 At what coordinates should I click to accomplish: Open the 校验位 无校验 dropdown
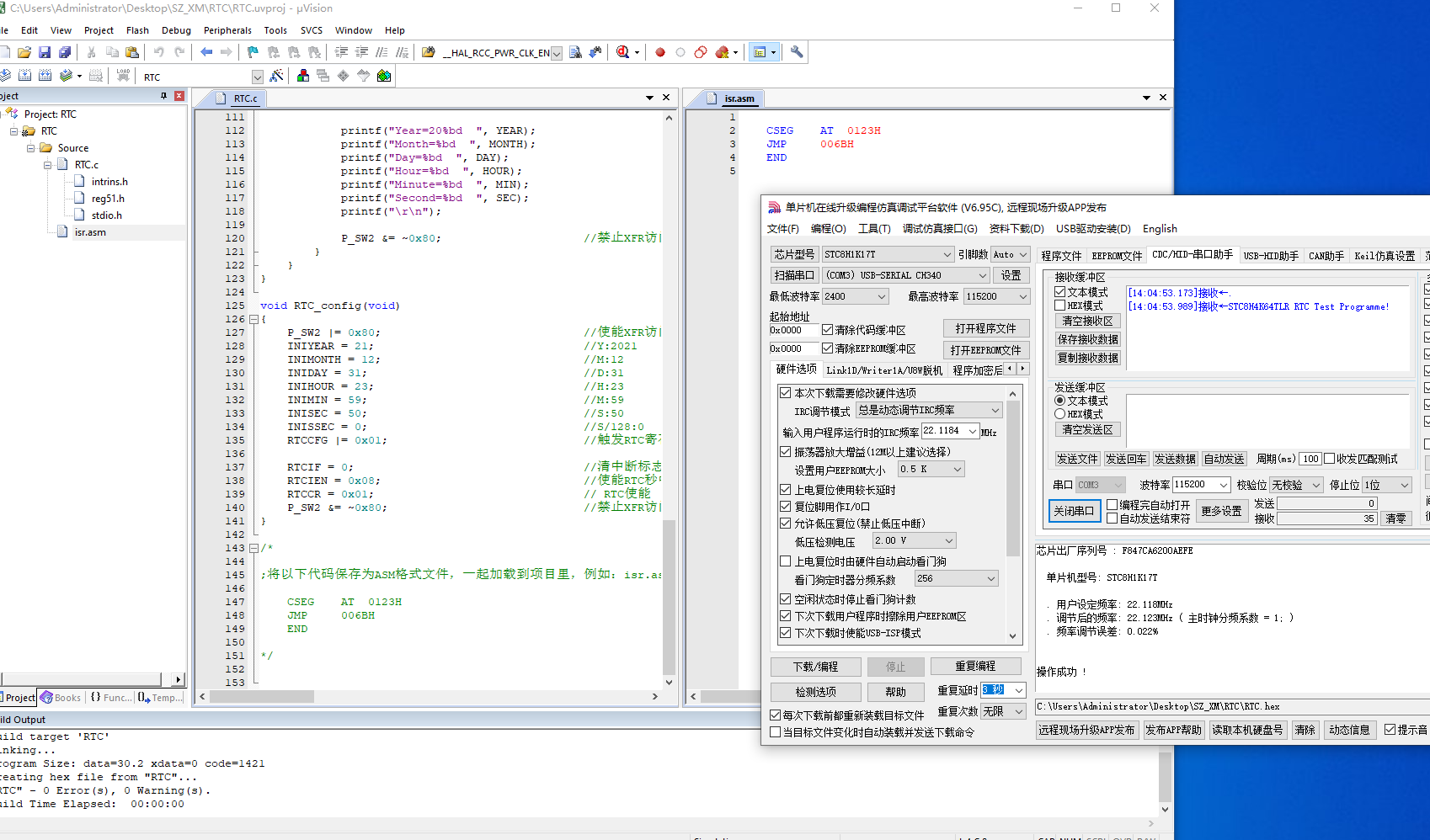1296,485
